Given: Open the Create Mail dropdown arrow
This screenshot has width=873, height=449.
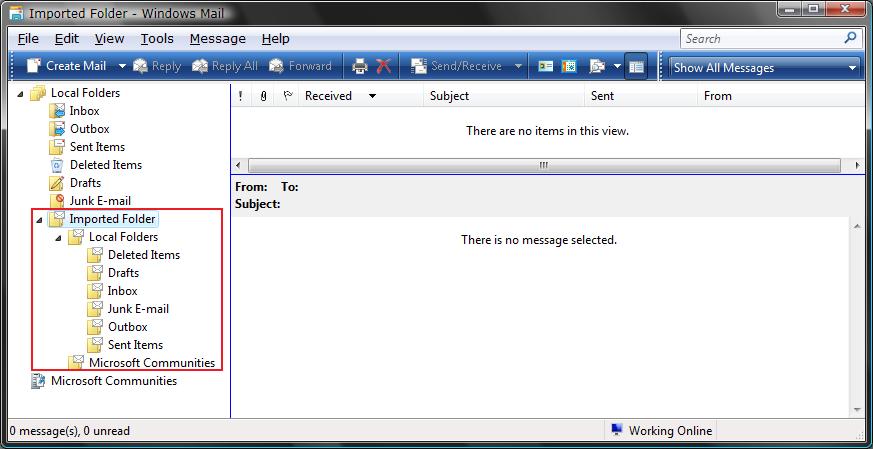Looking at the screenshot, I should (122, 66).
